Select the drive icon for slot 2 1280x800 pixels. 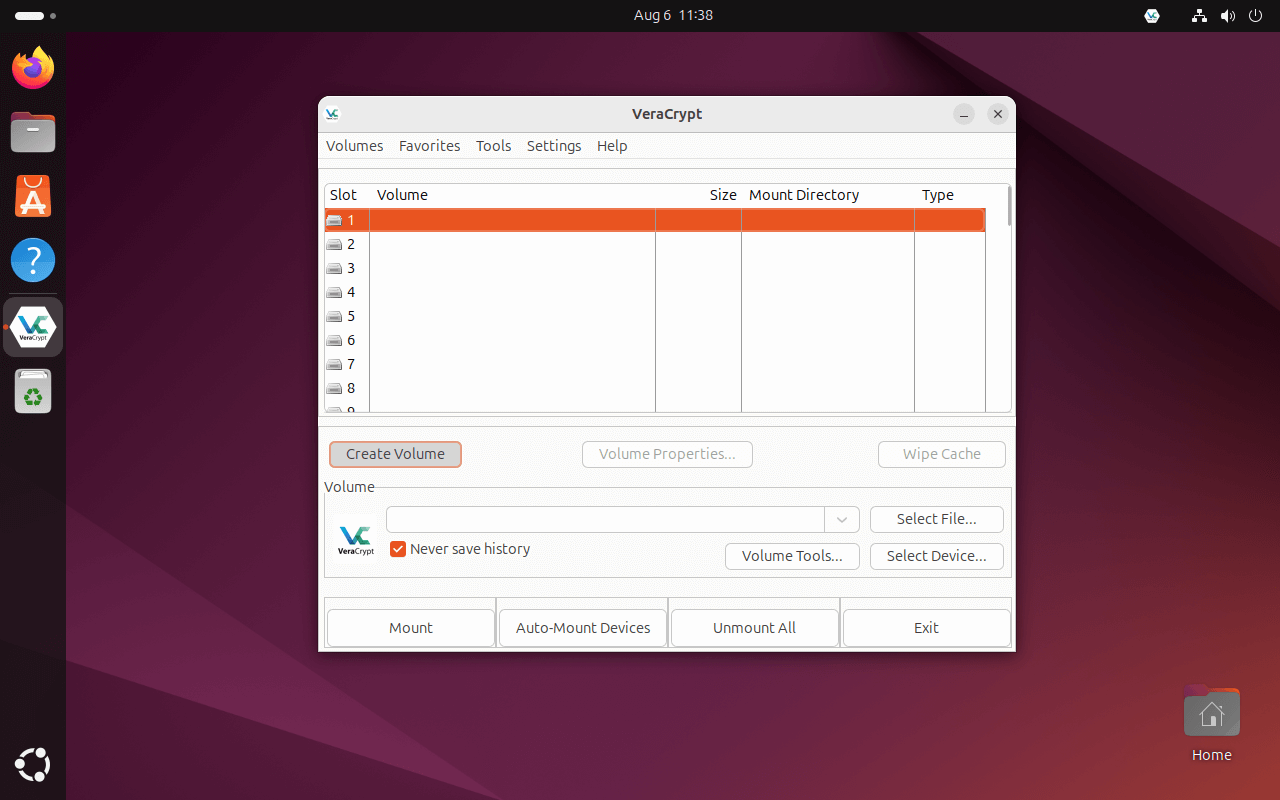[x=334, y=244]
